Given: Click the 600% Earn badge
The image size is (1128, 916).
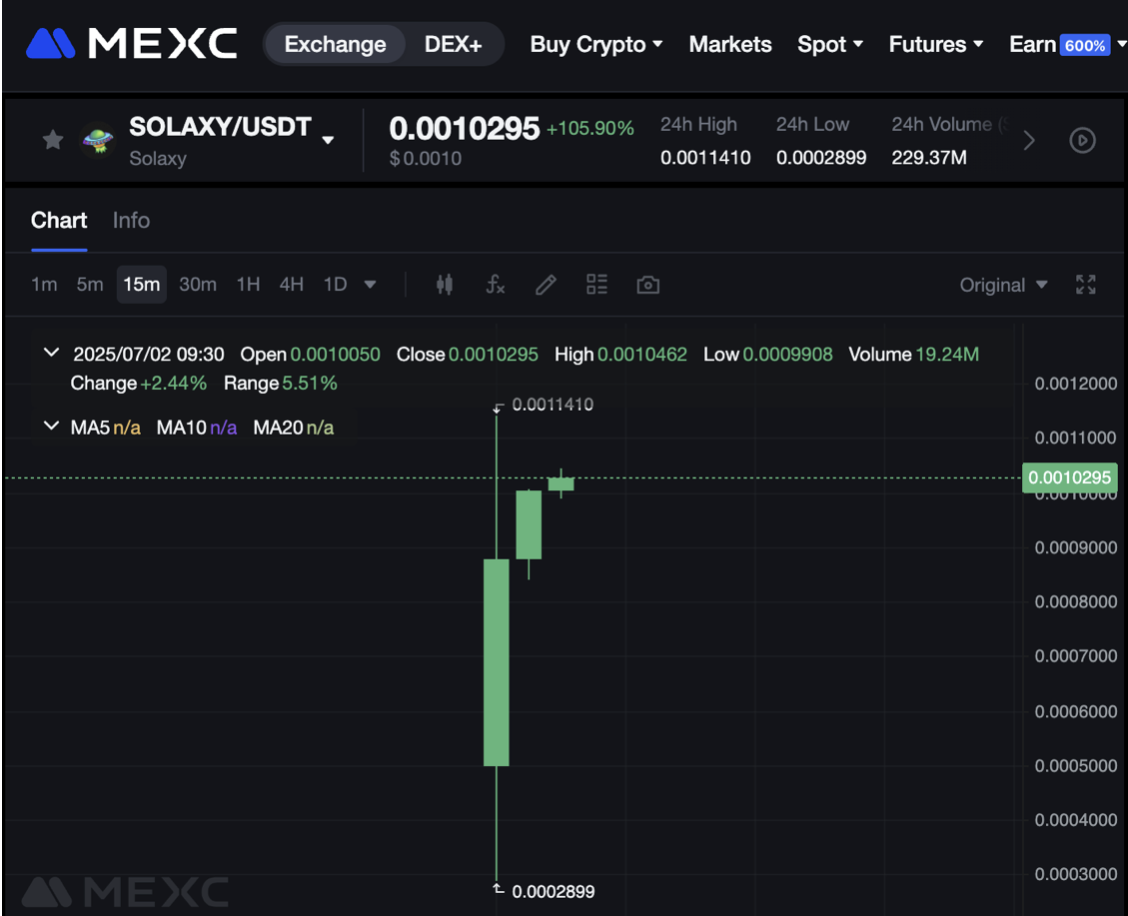Looking at the screenshot, I should pyautogui.click(x=1085, y=45).
